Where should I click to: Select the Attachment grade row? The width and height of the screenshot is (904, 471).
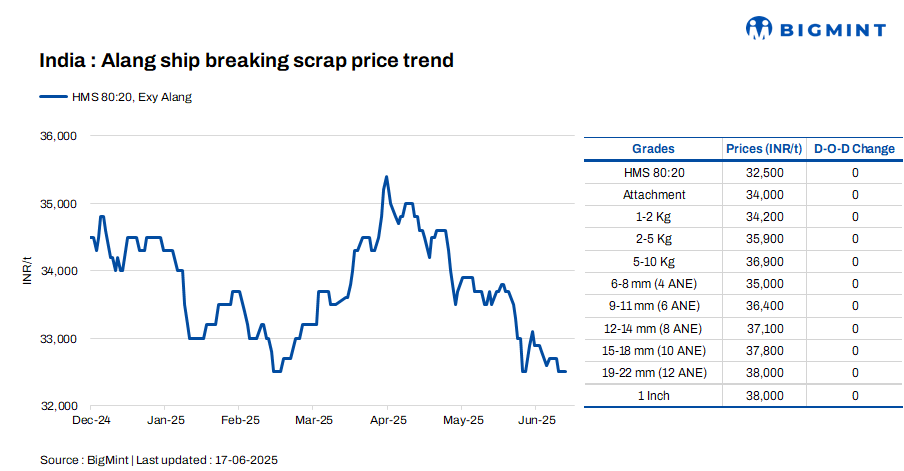click(654, 195)
